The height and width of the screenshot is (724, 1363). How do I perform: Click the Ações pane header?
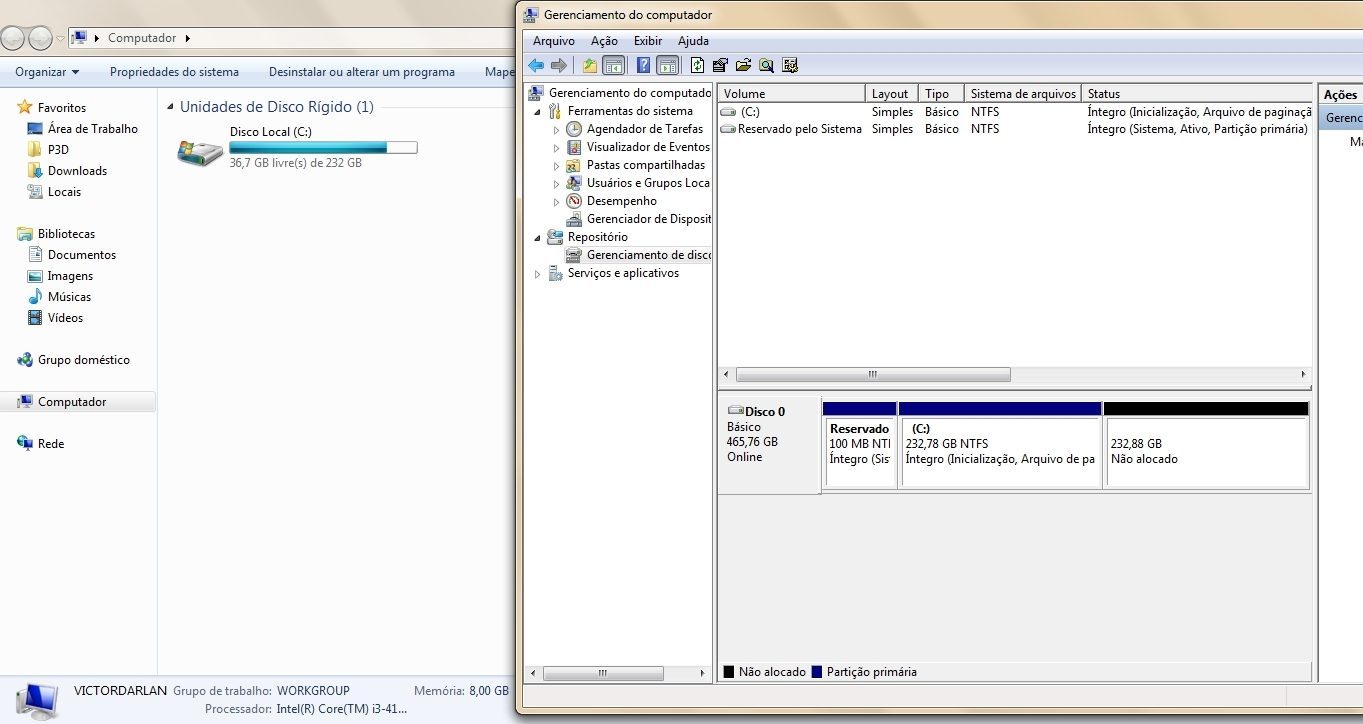pyautogui.click(x=1340, y=94)
